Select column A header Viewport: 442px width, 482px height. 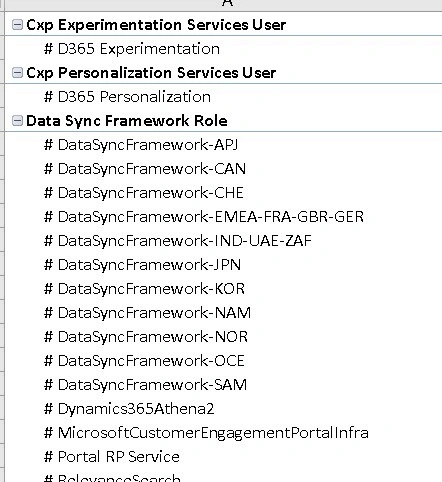pyautogui.click(x=223, y=5)
